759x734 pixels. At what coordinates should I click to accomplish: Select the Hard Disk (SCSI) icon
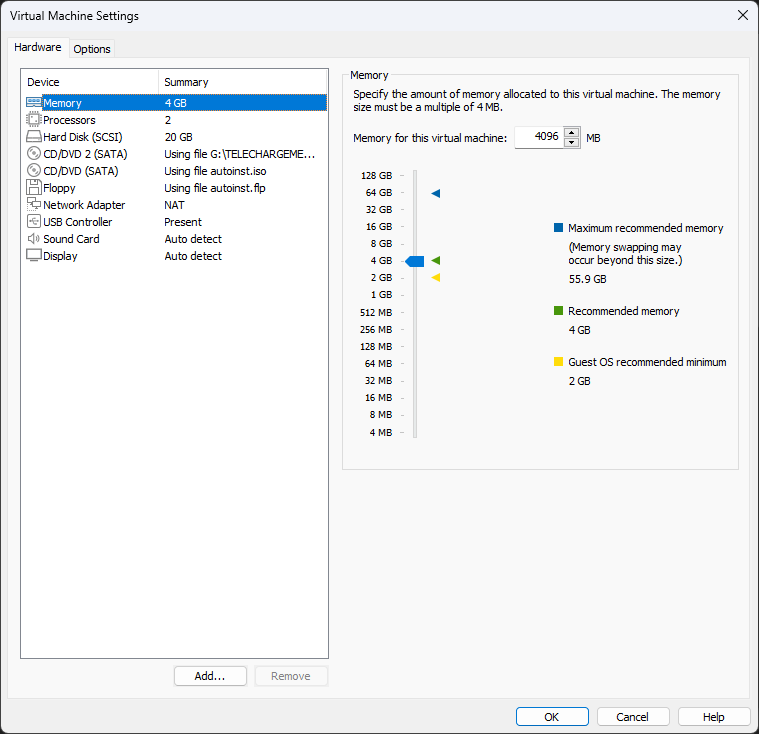click(x=34, y=137)
